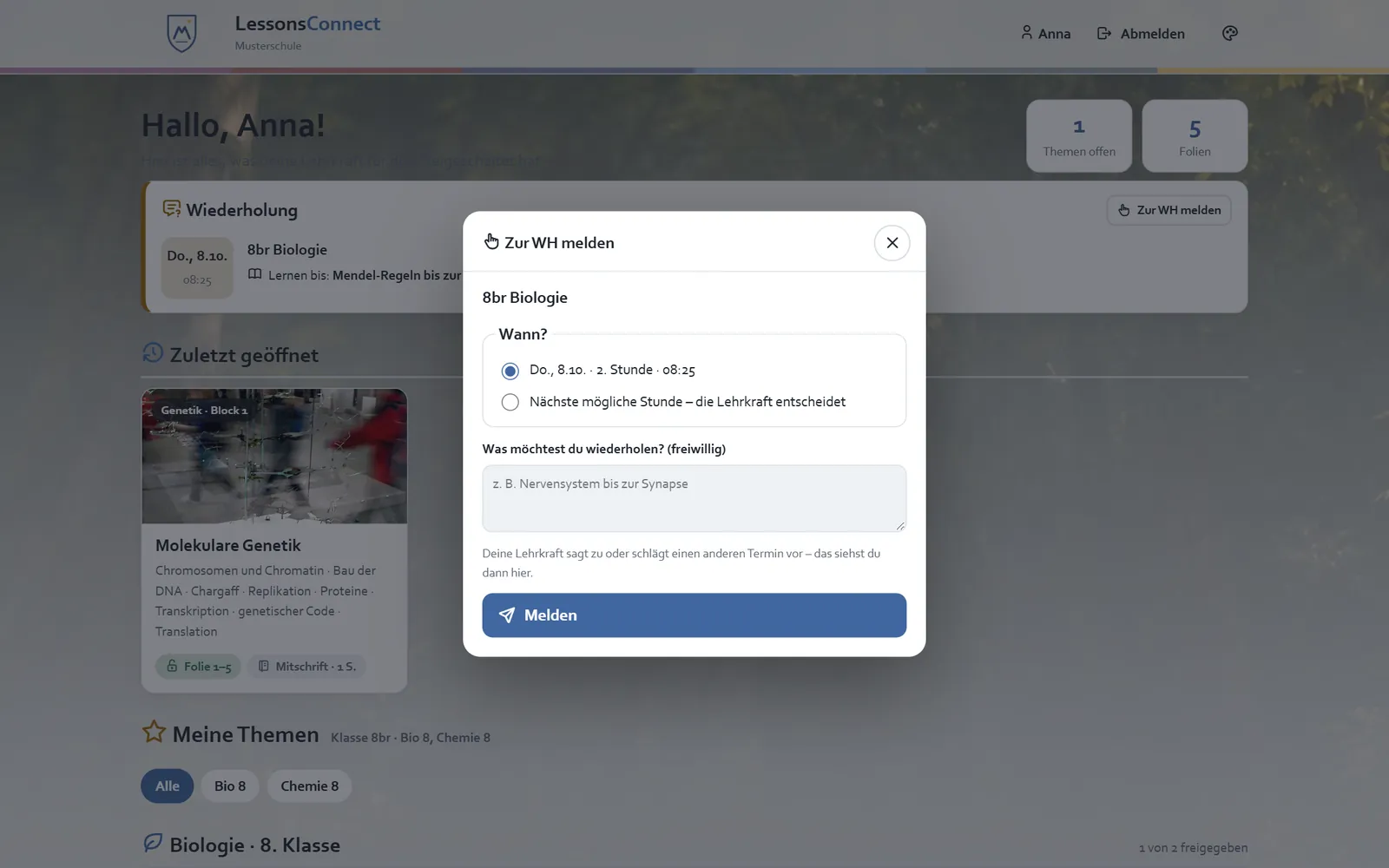Click the Wiederholung speech bubble icon
This screenshot has width=1389, height=868.
click(x=171, y=209)
